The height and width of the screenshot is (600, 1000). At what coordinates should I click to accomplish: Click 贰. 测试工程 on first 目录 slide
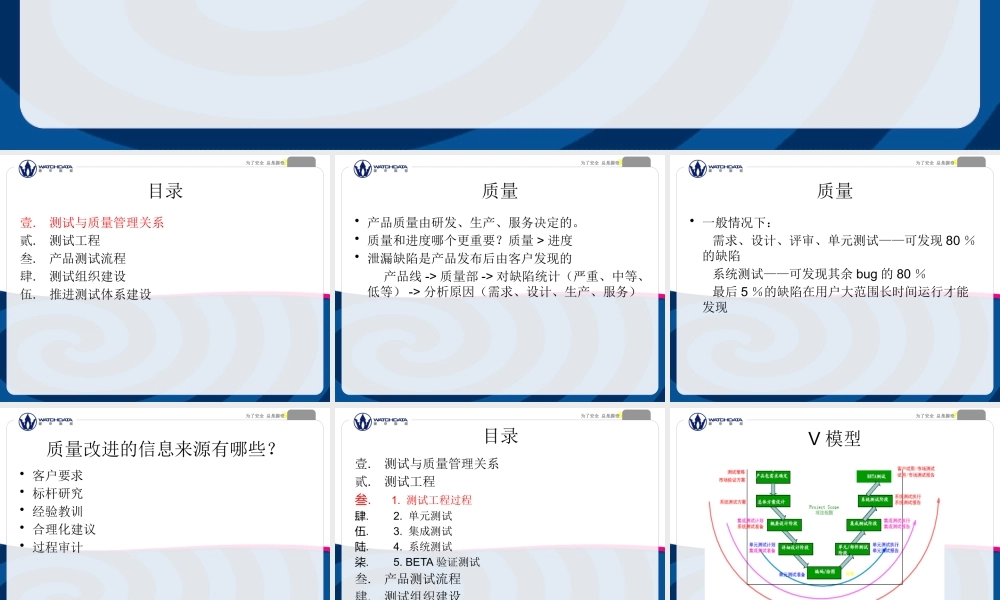(x=60, y=240)
